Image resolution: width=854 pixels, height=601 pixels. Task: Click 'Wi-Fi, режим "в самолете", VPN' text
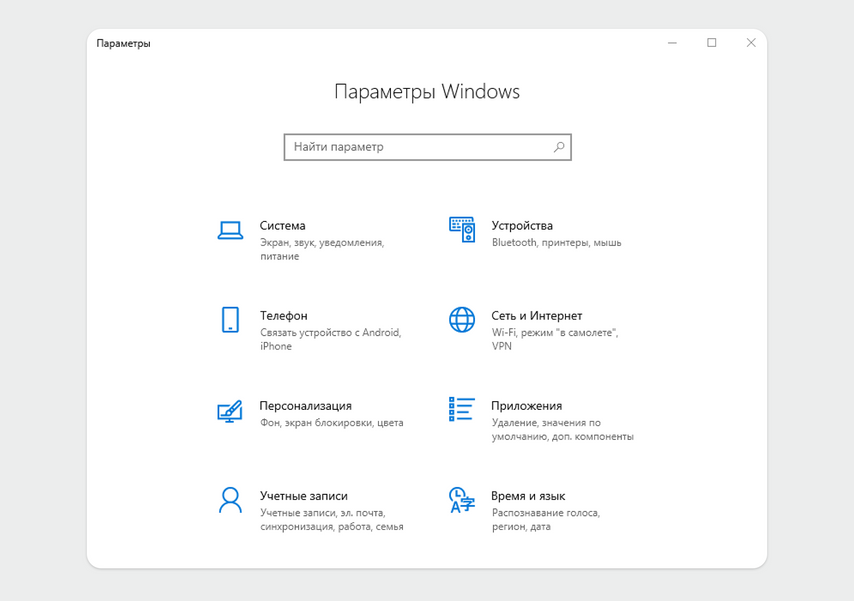(555, 339)
